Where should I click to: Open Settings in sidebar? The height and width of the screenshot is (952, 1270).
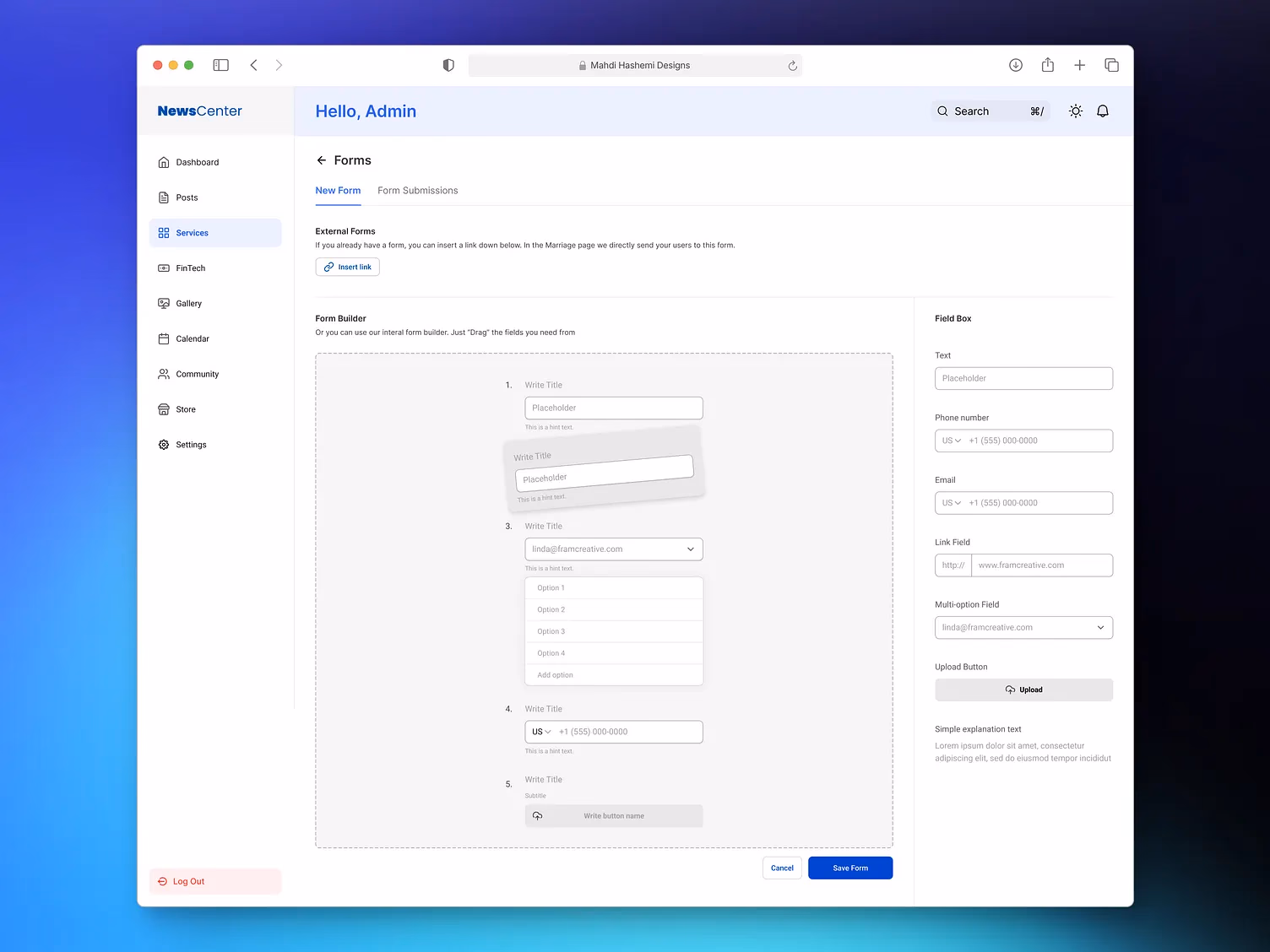pyautogui.click(x=215, y=445)
